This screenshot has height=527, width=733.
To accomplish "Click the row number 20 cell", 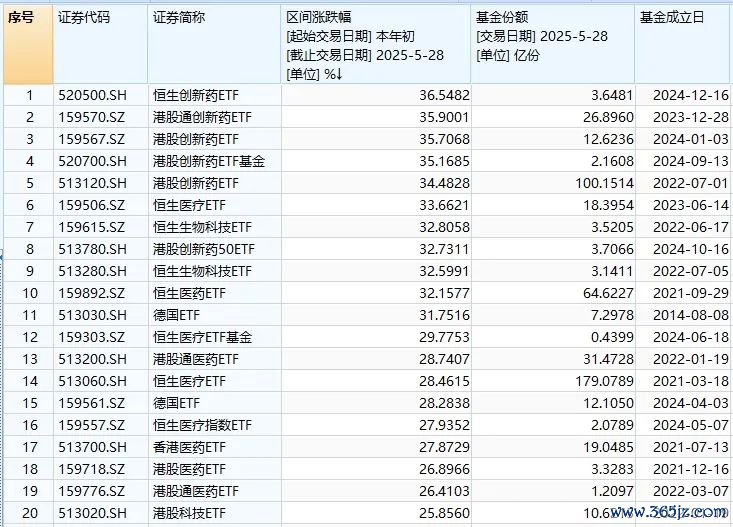I will coord(29,513).
